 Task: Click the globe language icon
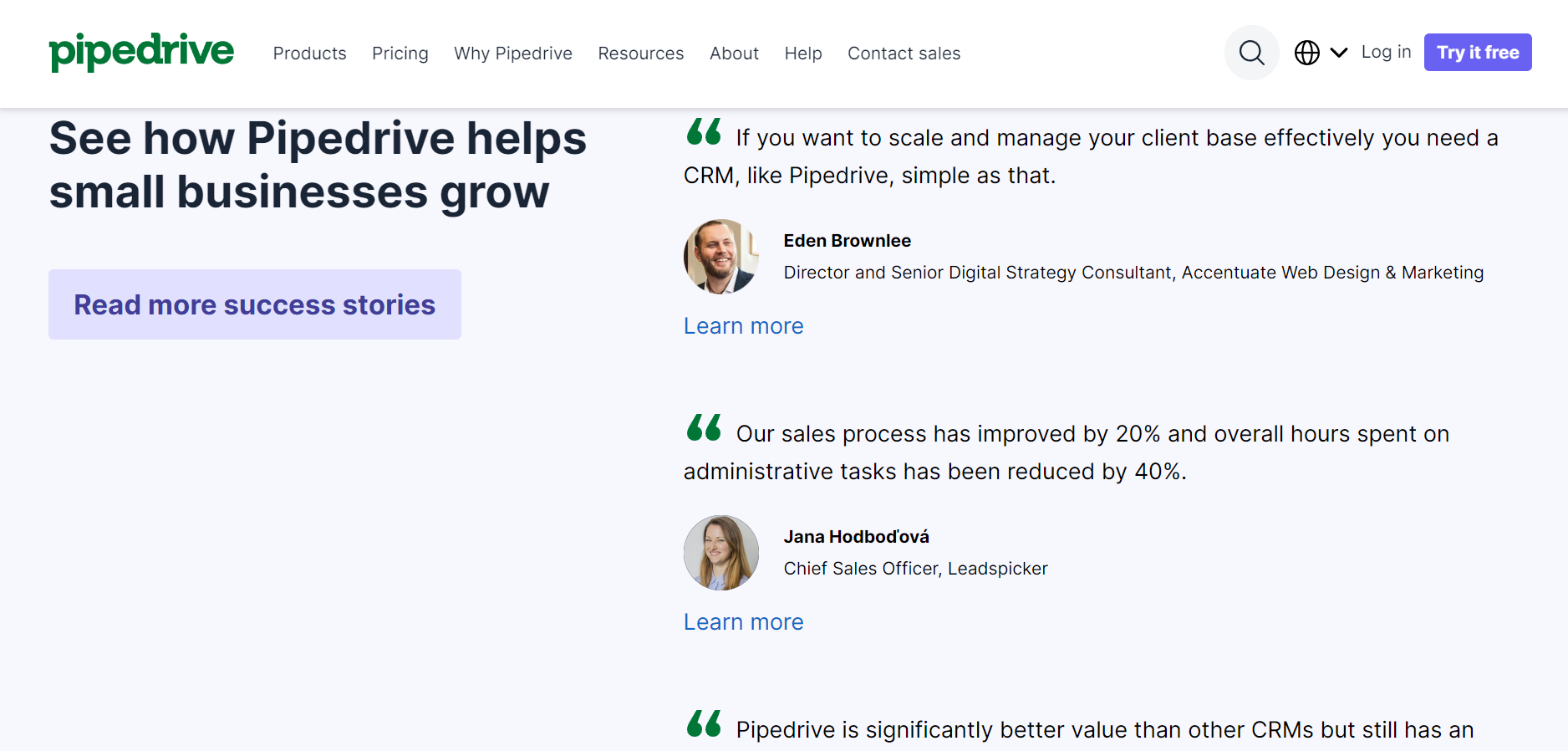1307,53
